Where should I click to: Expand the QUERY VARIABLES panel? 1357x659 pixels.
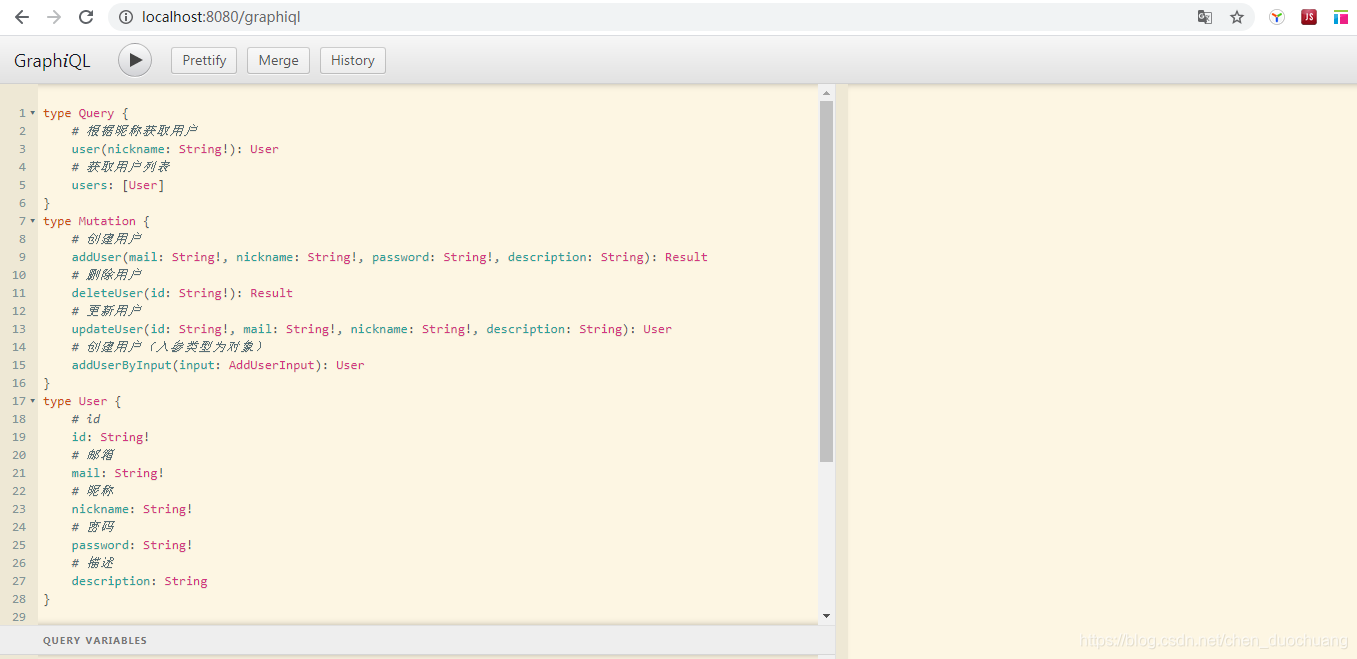pos(94,640)
